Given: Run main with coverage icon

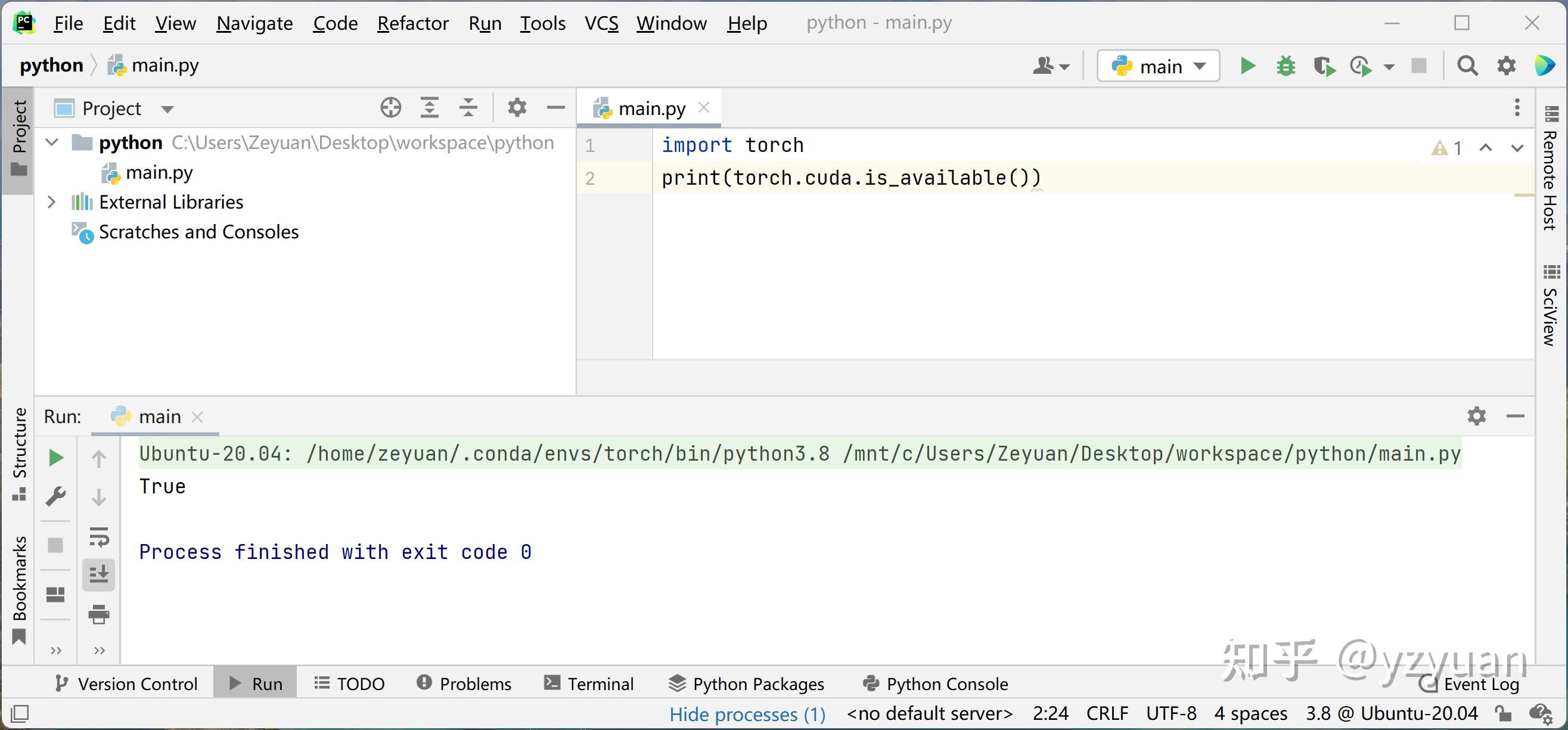Looking at the screenshot, I should point(1323,66).
